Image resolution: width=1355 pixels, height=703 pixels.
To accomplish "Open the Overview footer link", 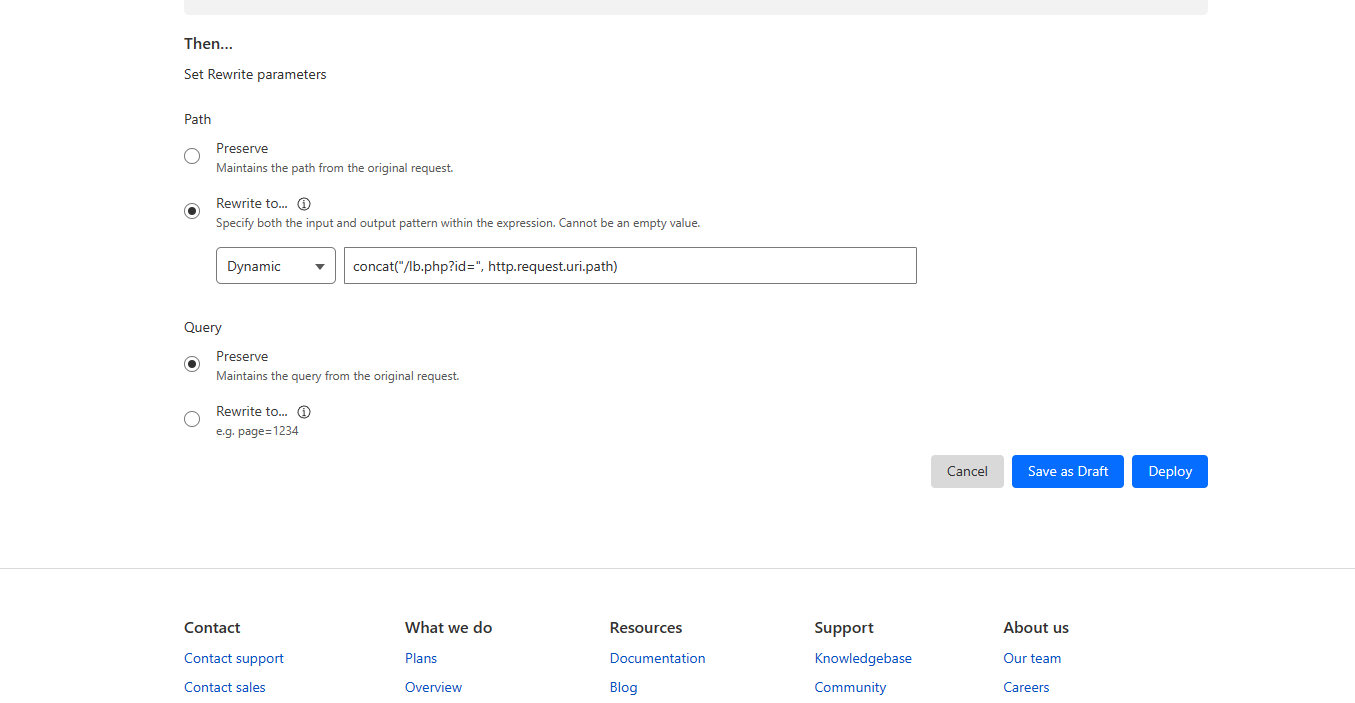I will (433, 687).
